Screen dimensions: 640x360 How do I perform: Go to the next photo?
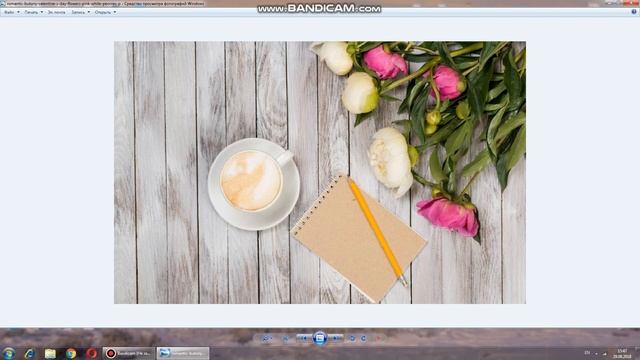pyautogui.click(x=336, y=338)
